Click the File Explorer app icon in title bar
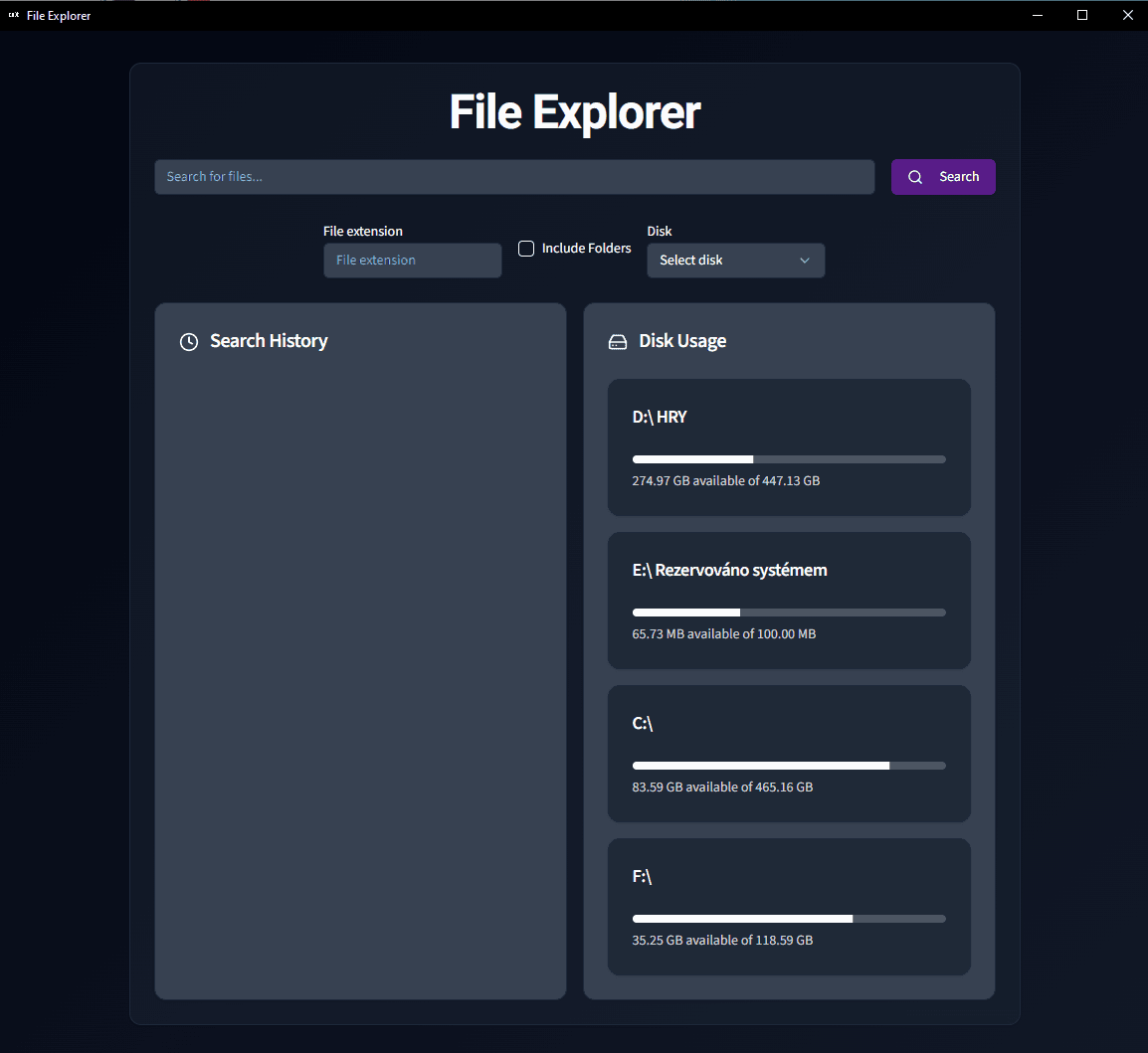This screenshot has width=1148, height=1053. pos(14,15)
